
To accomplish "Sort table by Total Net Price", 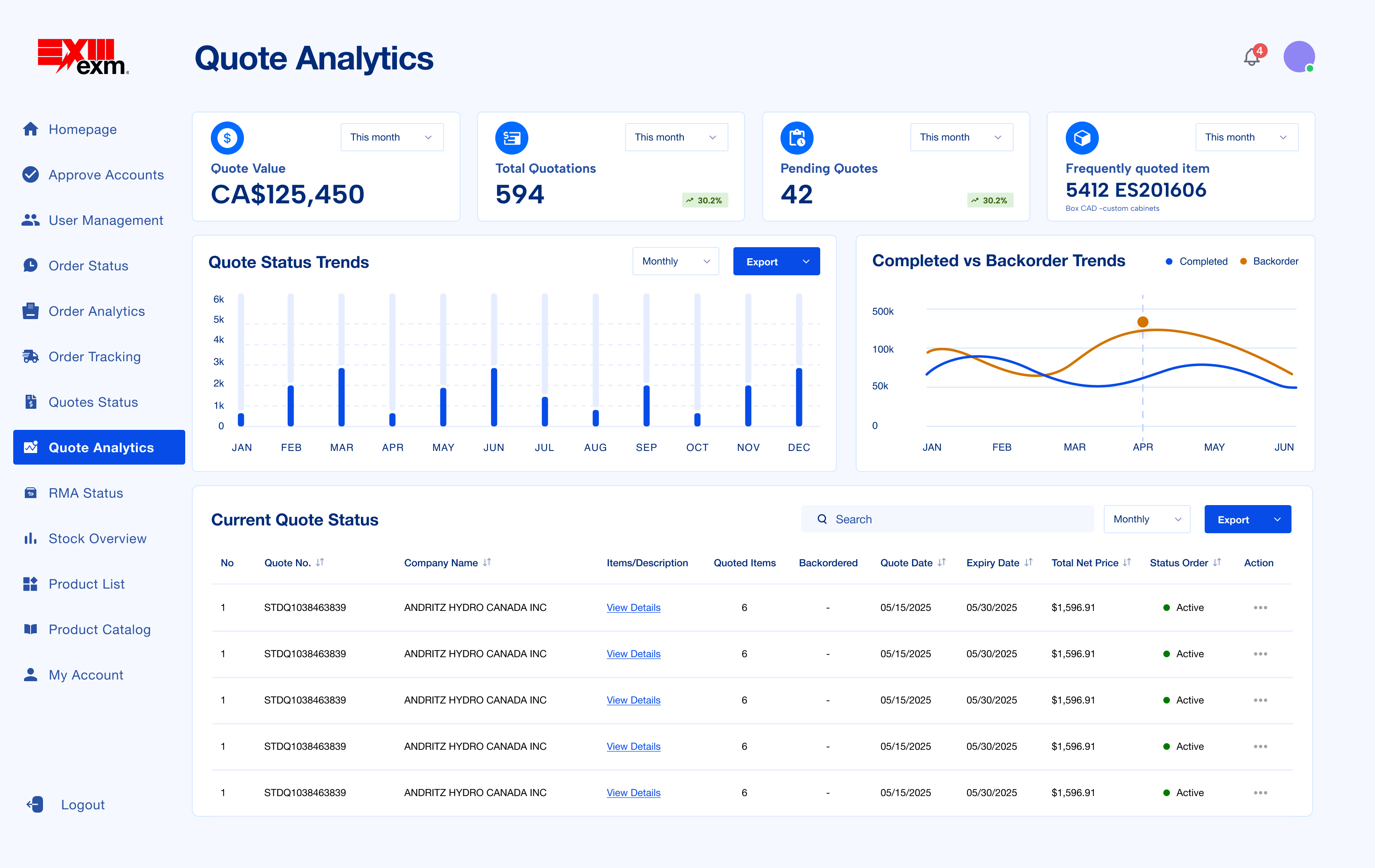I will (1127, 563).
